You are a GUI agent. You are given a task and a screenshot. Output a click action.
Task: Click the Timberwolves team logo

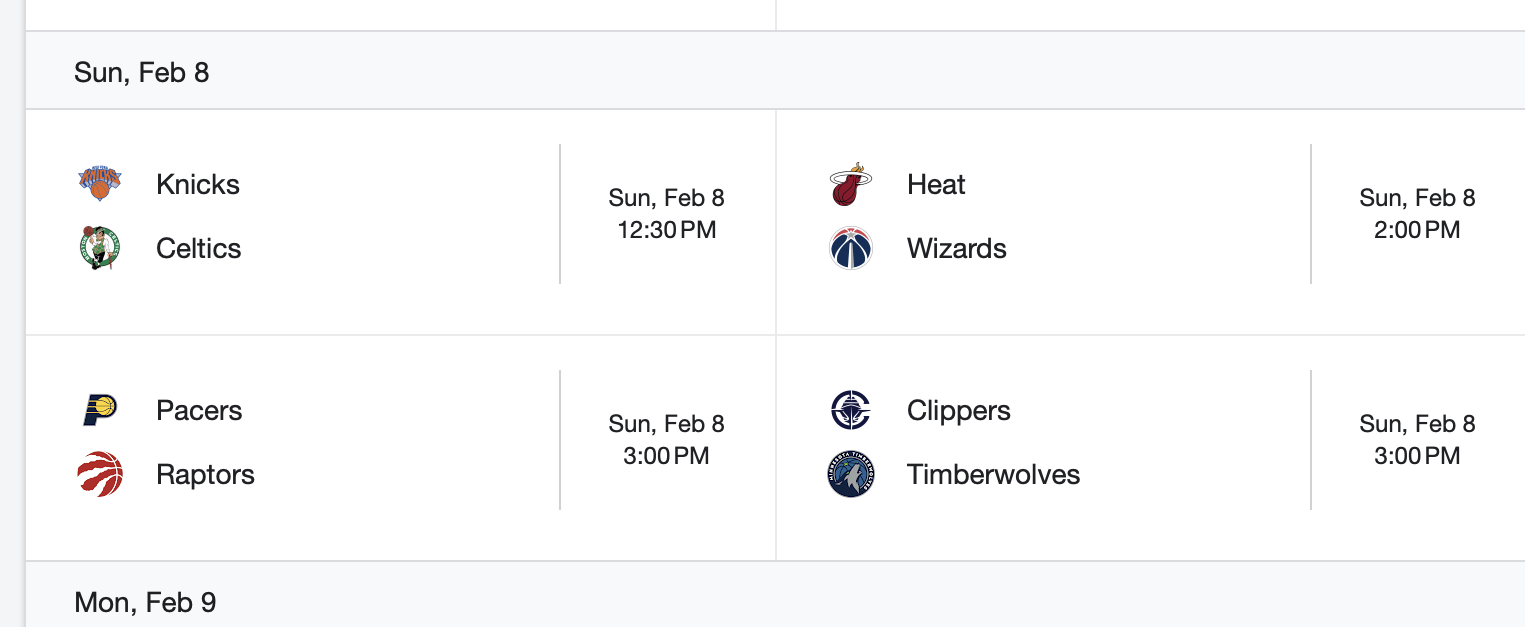[x=851, y=474]
